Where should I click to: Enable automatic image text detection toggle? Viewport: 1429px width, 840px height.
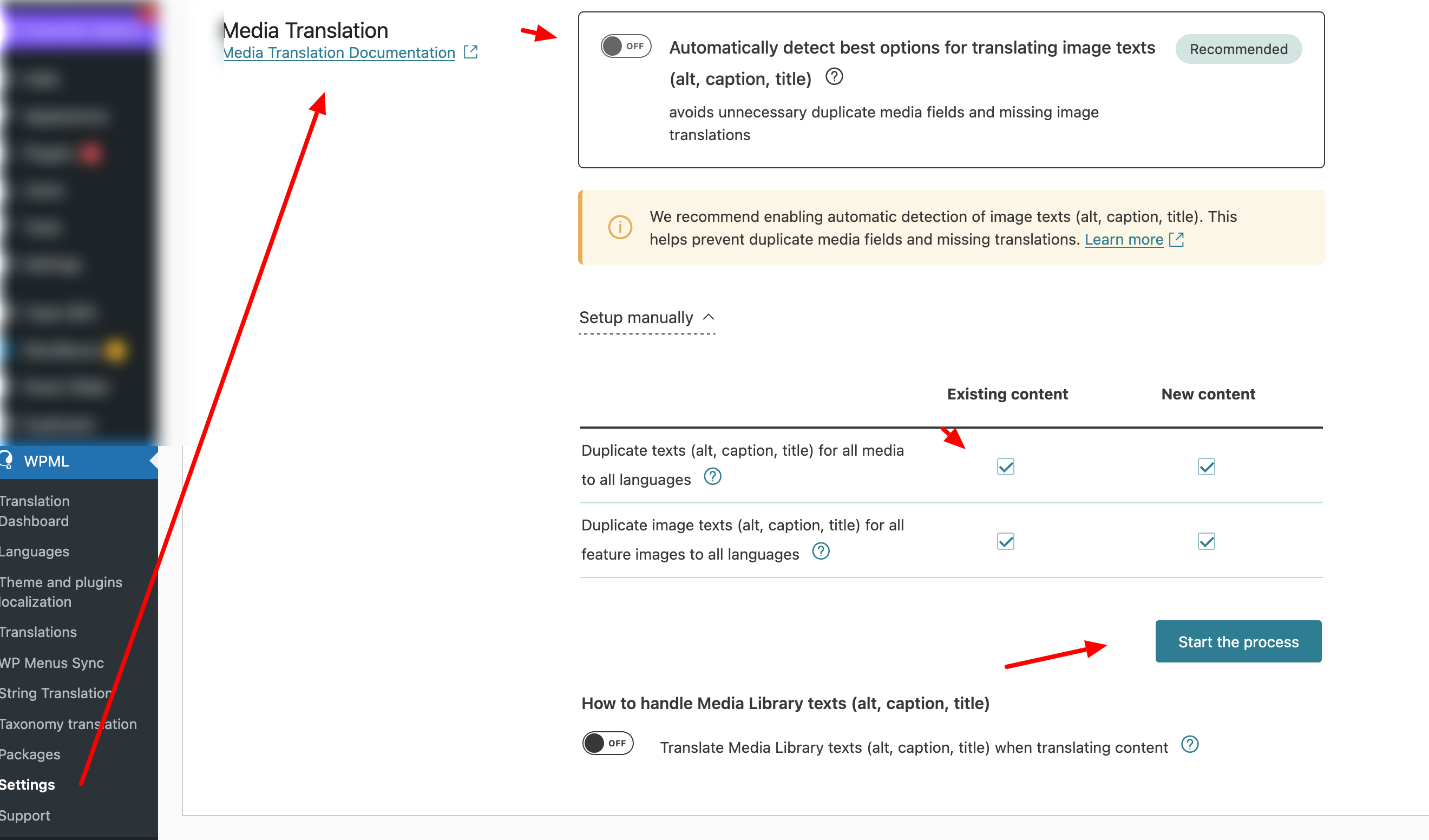(x=626, y=47)
